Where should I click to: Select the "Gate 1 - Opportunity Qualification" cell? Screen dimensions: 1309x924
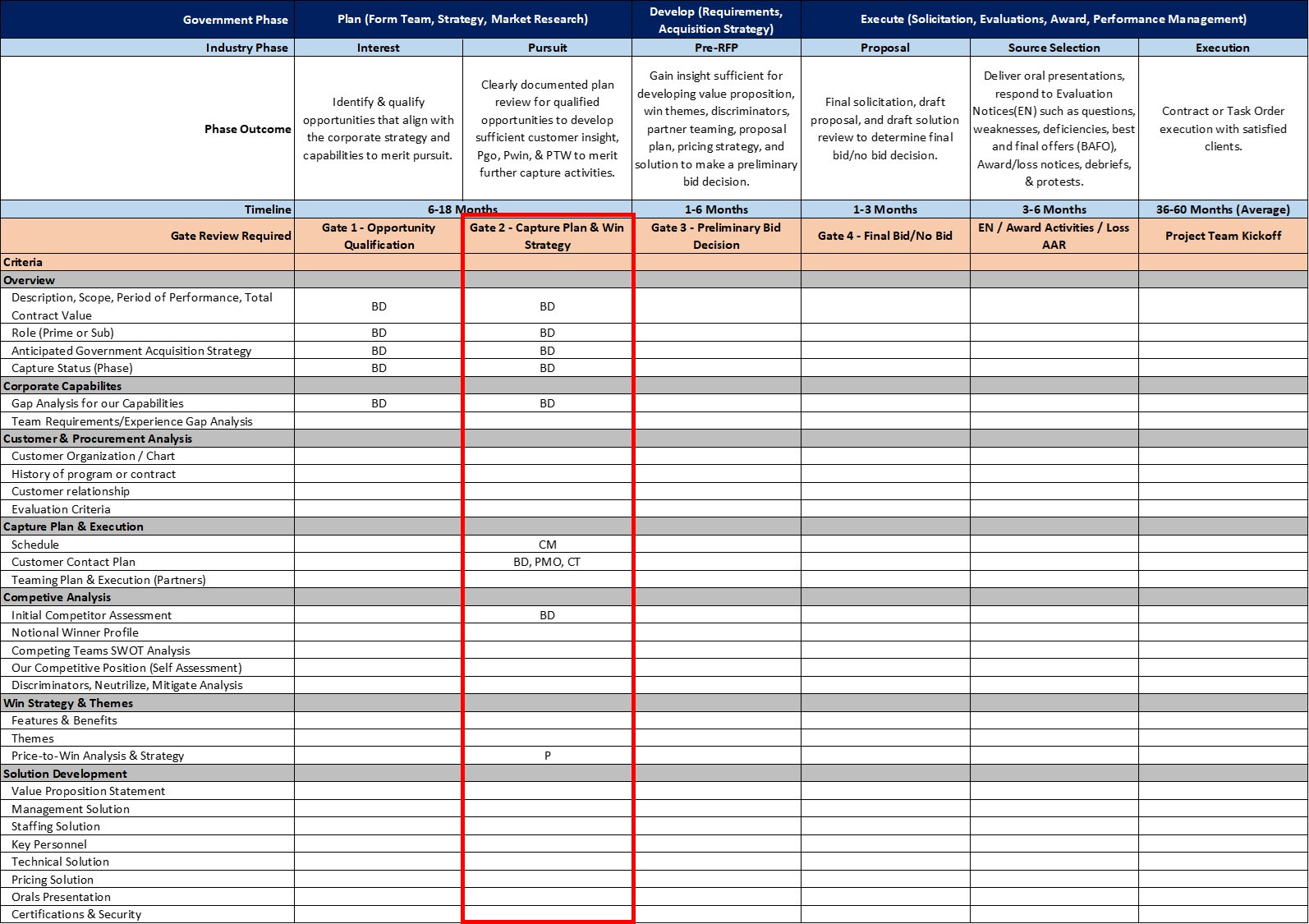379,236
